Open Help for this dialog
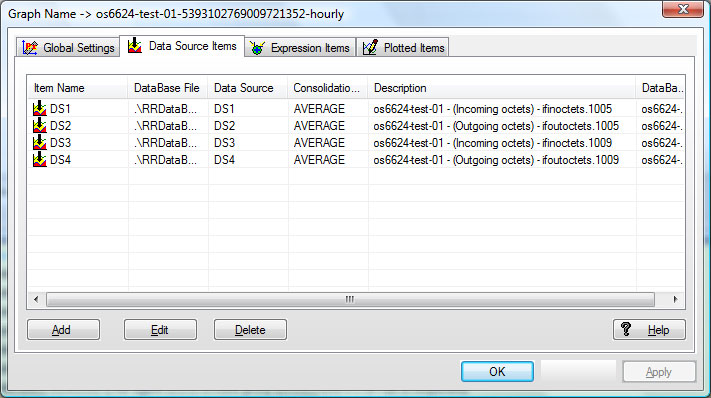Screen dimensions: 711x398 coord(649,330)
